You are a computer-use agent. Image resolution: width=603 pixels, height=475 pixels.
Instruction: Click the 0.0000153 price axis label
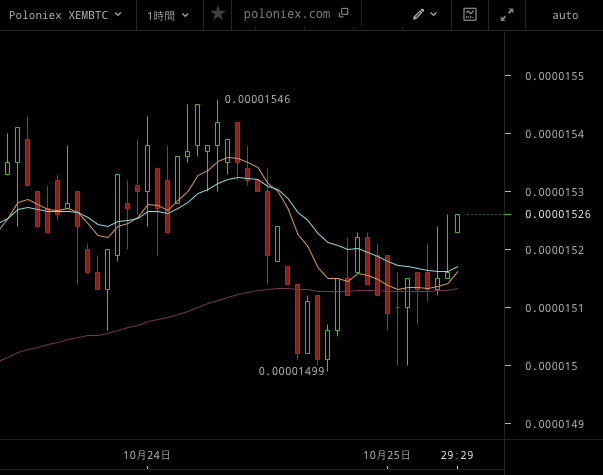click(554, 192)
